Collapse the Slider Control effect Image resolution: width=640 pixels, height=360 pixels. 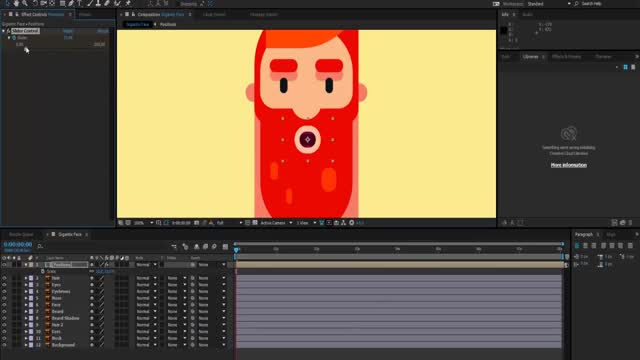click(x=3, y=31)
